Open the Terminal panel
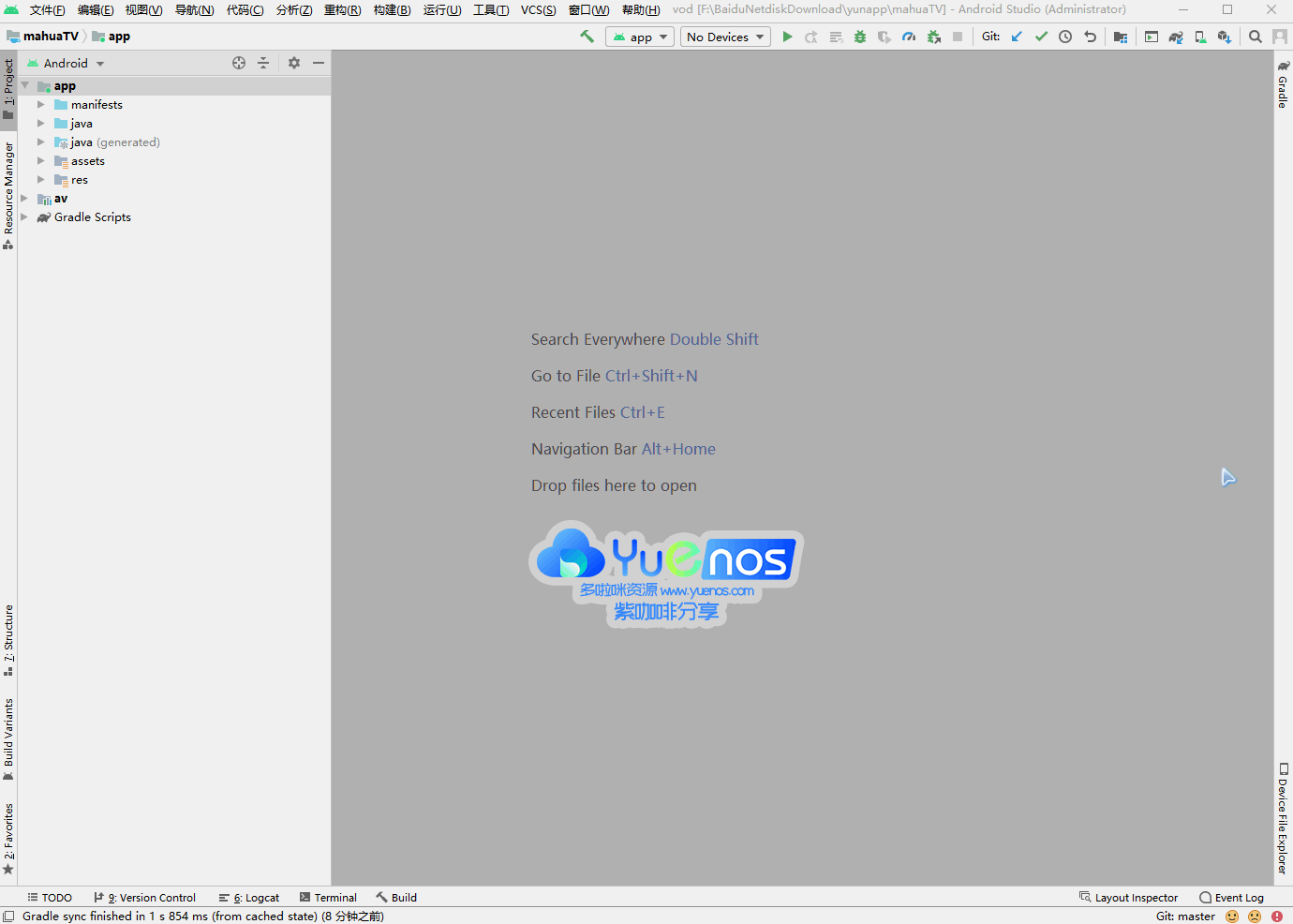 pos(328,897)
